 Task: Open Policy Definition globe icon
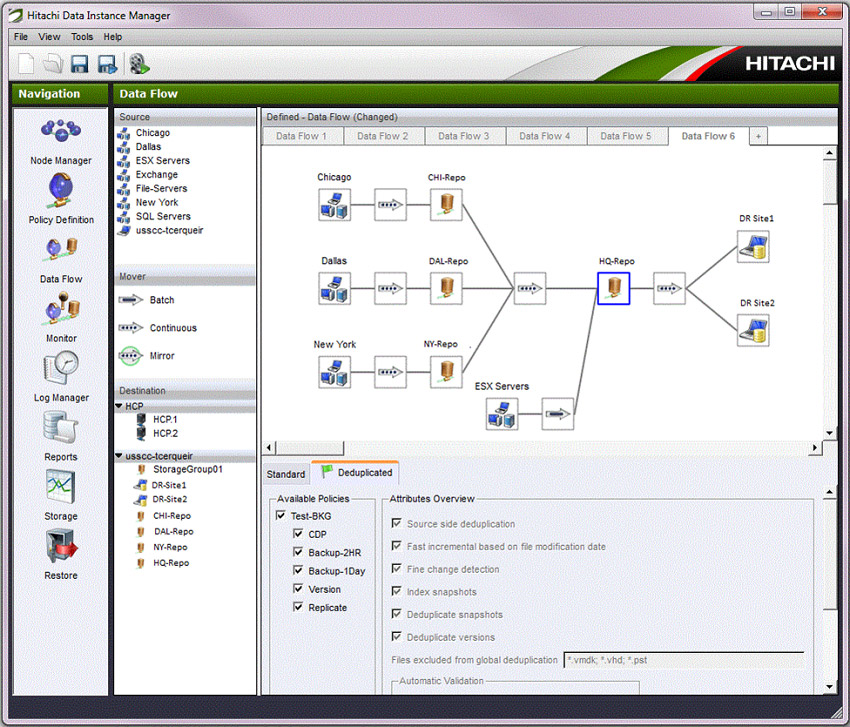[x=60, y=190]
